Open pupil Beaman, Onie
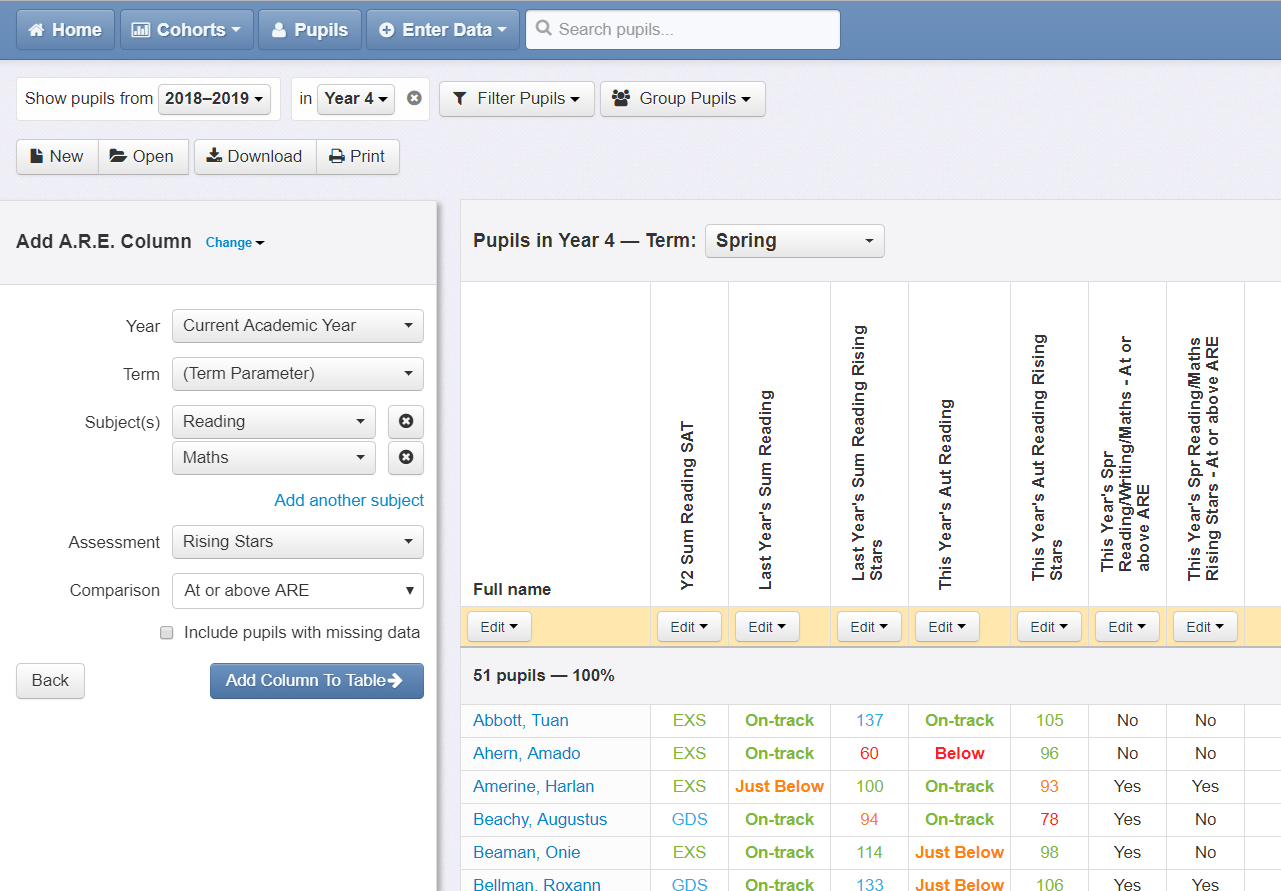The image size is (1281, 891). coord(527,853)
